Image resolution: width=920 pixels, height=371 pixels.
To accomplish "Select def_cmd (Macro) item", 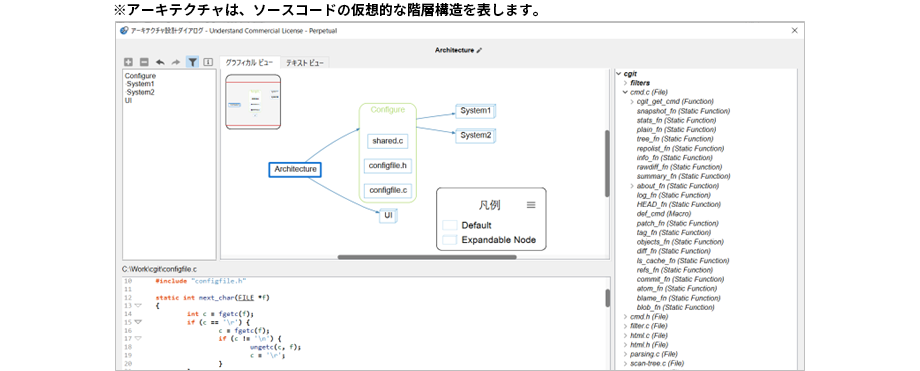I will [664, 214].
